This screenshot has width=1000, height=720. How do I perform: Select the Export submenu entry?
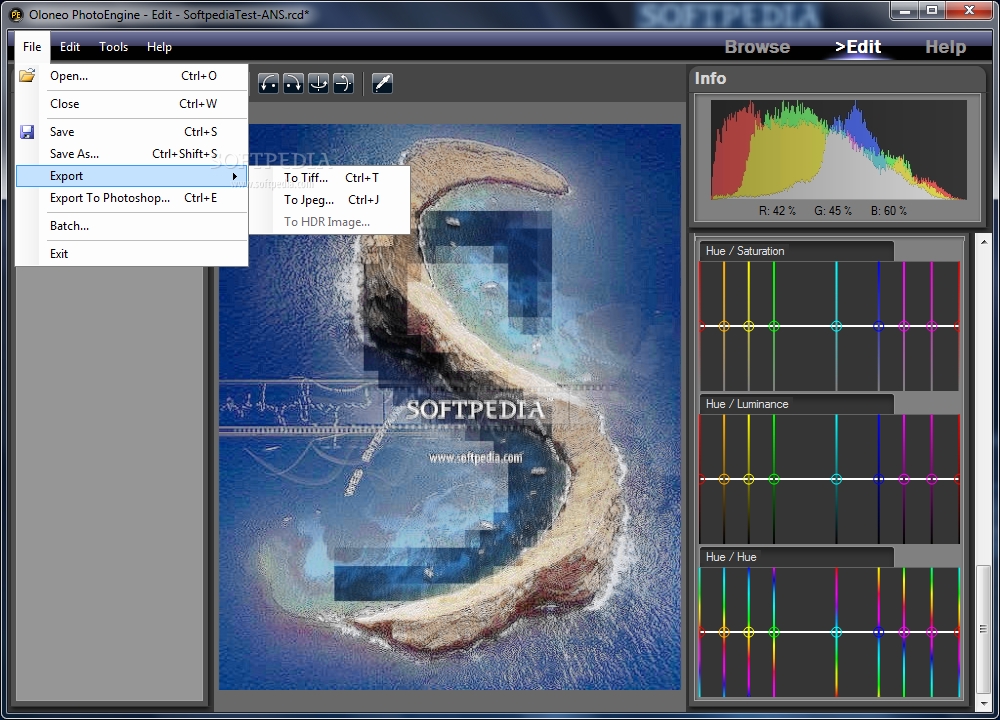point(131,176)
